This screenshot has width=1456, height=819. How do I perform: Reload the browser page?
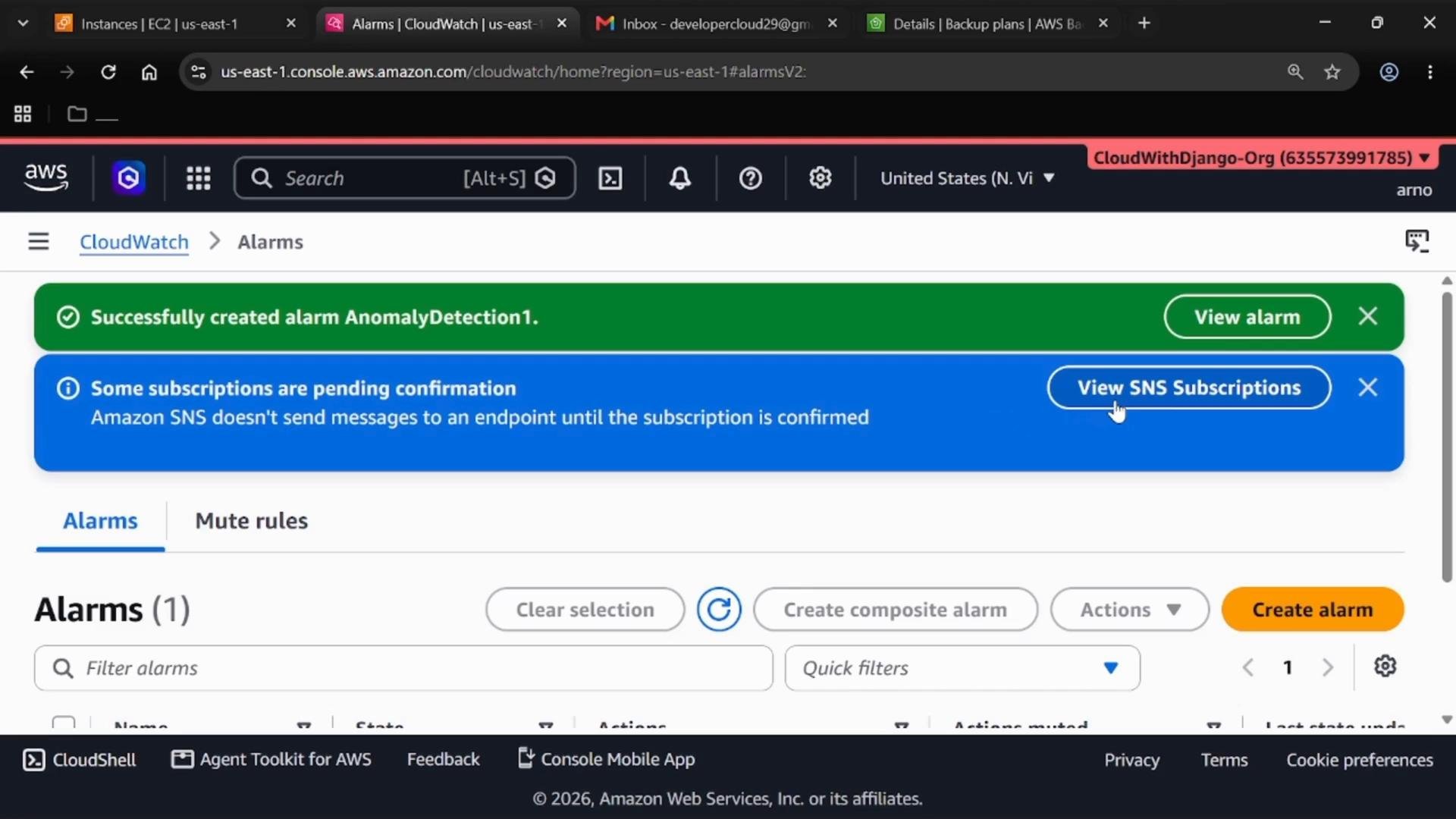click(x=108, y=72)
